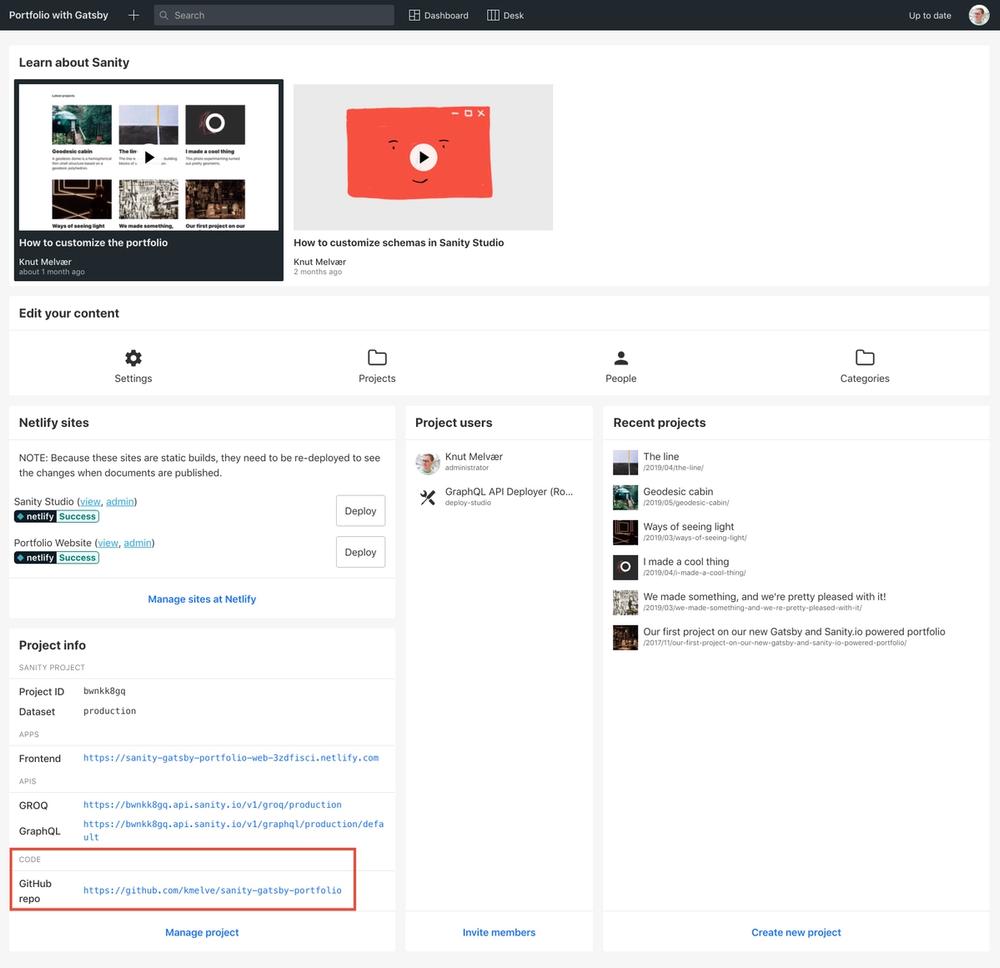This screenshot has height=968, width=1000.
Task: Open 'Our first project on our new Gatsby' project
Action: [796, 636]
